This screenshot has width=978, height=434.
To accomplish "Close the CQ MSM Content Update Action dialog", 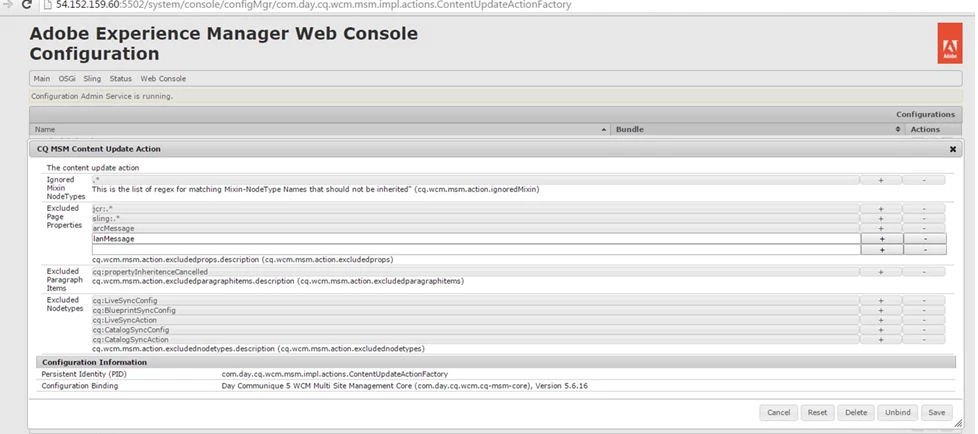I will (952, 150).
